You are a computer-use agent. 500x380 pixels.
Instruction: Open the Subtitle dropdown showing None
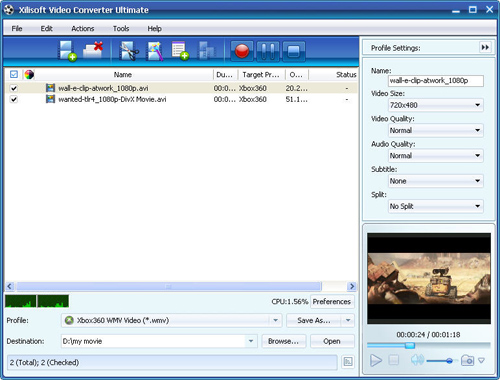point(436,181)
